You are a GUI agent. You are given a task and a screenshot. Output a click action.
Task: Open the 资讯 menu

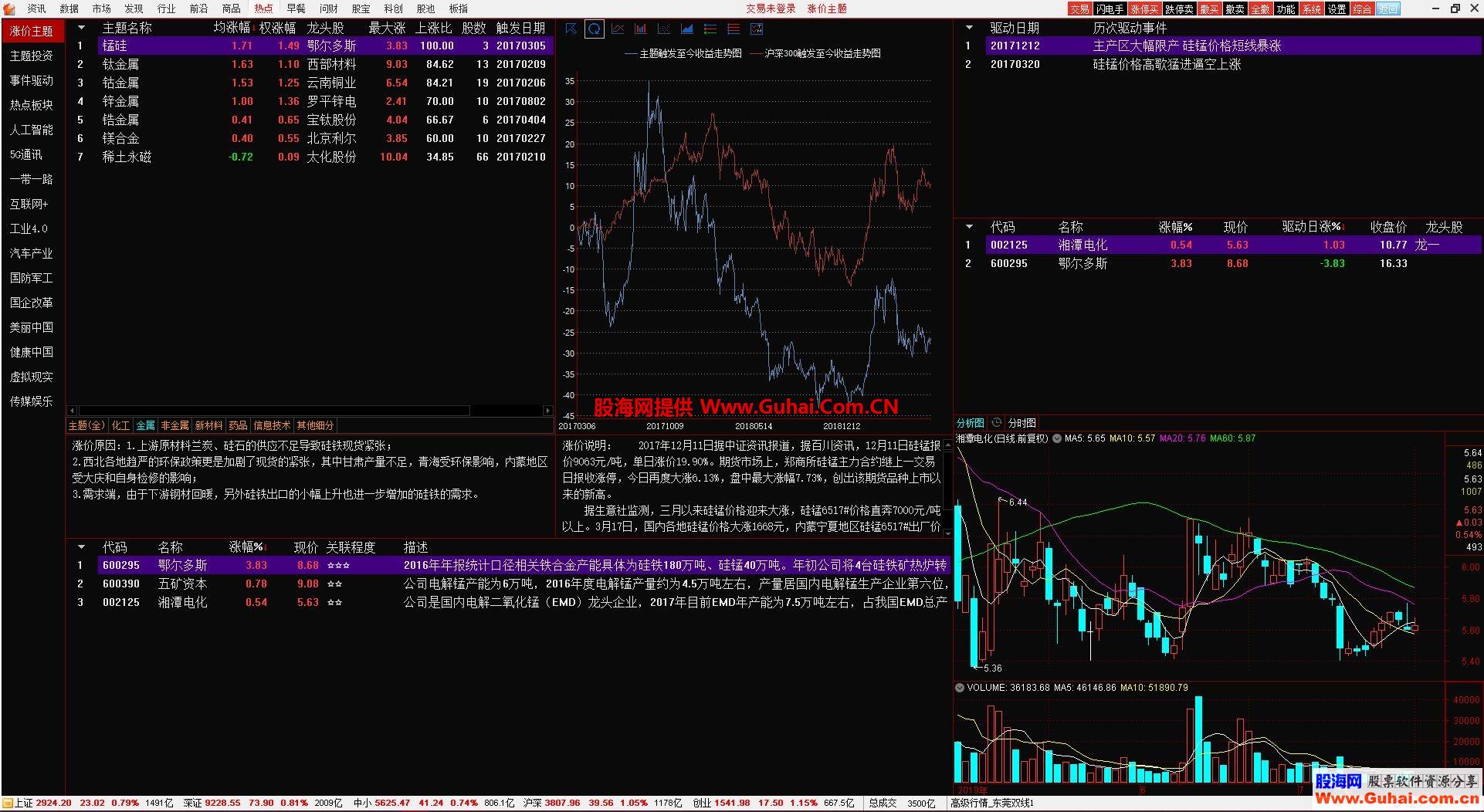click(36, 8)
